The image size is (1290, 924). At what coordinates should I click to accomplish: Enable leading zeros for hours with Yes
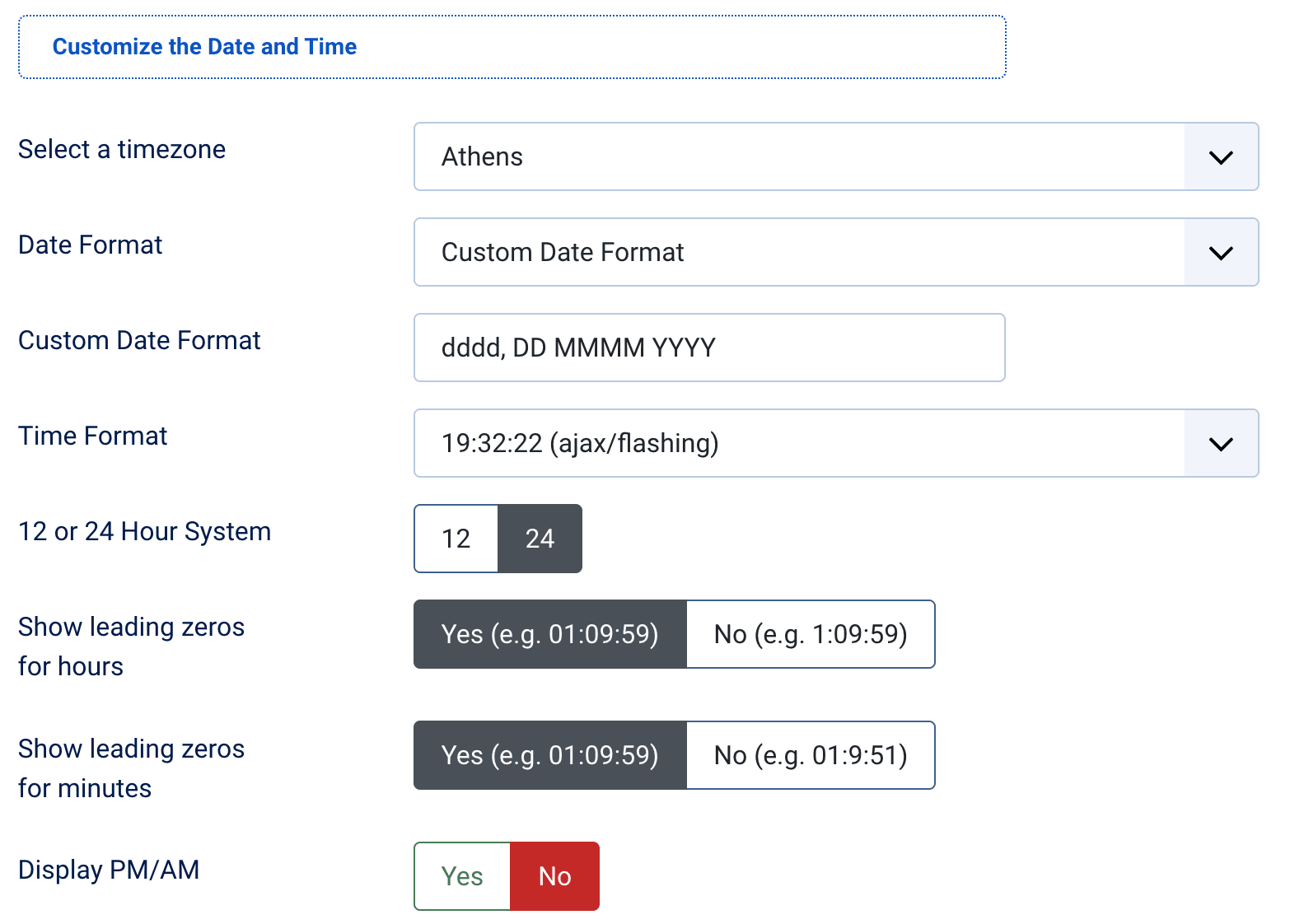(549, 634)
